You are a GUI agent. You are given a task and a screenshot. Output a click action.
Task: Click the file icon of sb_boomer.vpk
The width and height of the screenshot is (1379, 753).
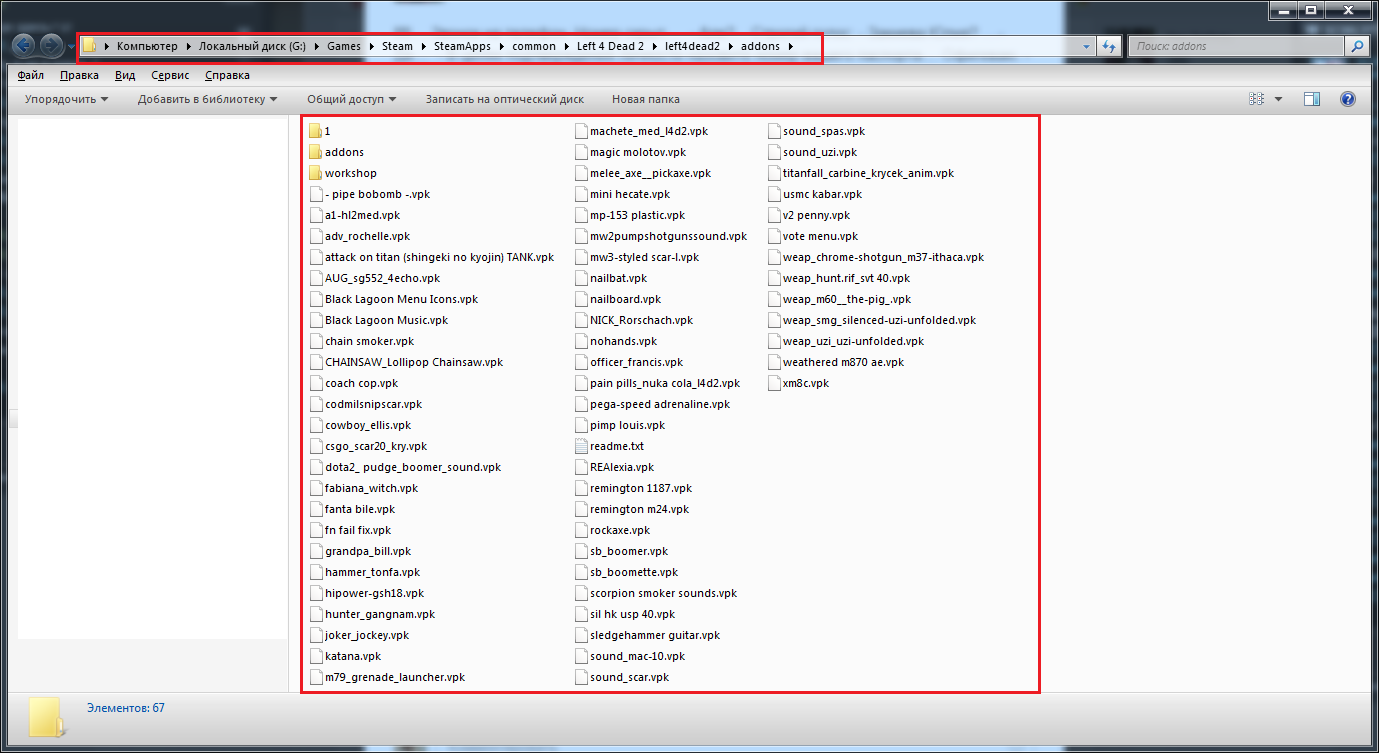pos(581,551)
